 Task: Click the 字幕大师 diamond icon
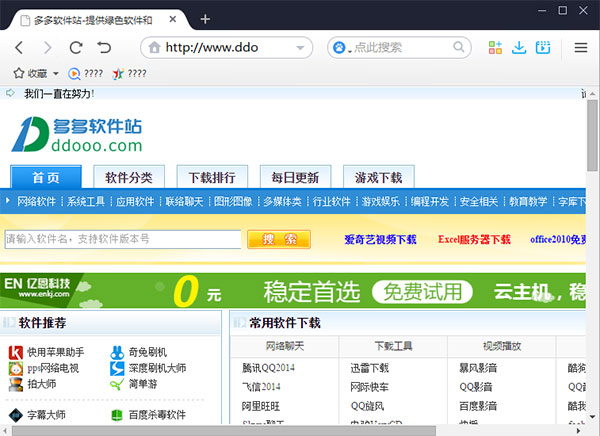click(x=16, y=415)
